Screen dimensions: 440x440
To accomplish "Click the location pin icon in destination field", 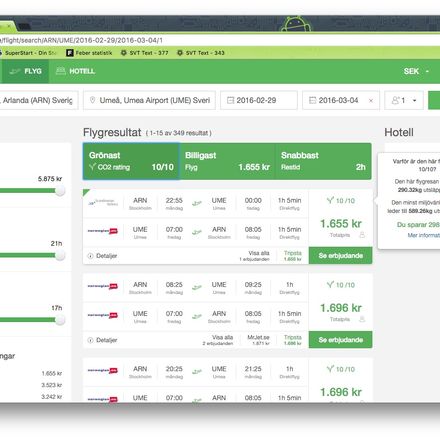I will tap(93, 100).
